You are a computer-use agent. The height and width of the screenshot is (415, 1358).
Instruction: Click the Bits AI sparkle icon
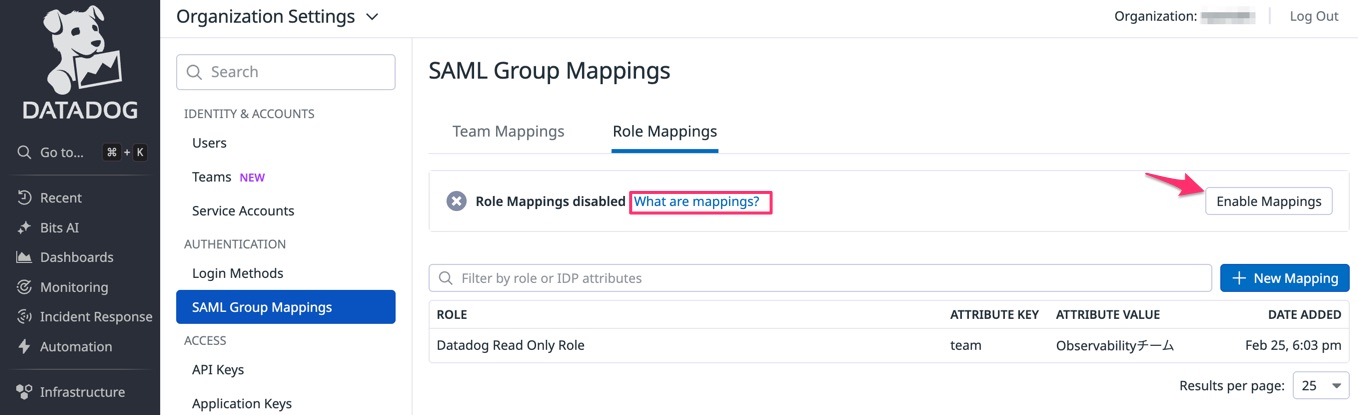25,228
